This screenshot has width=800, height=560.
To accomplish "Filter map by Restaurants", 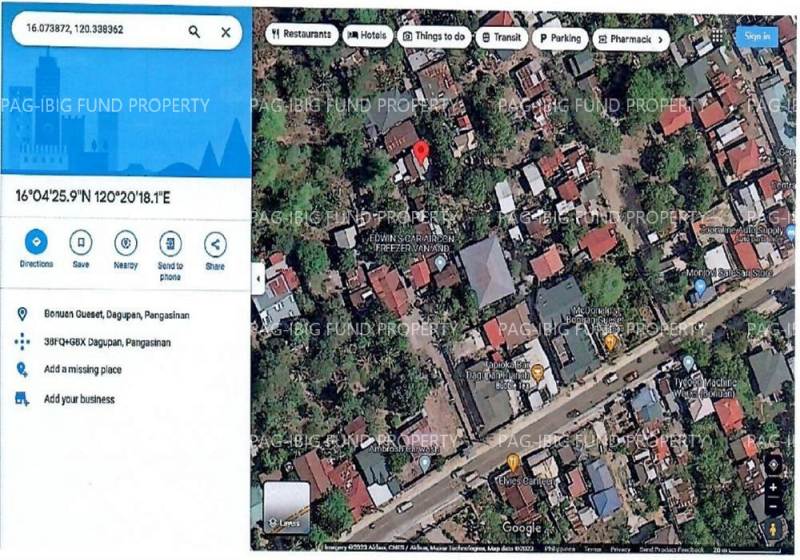I will coord(301,35).
